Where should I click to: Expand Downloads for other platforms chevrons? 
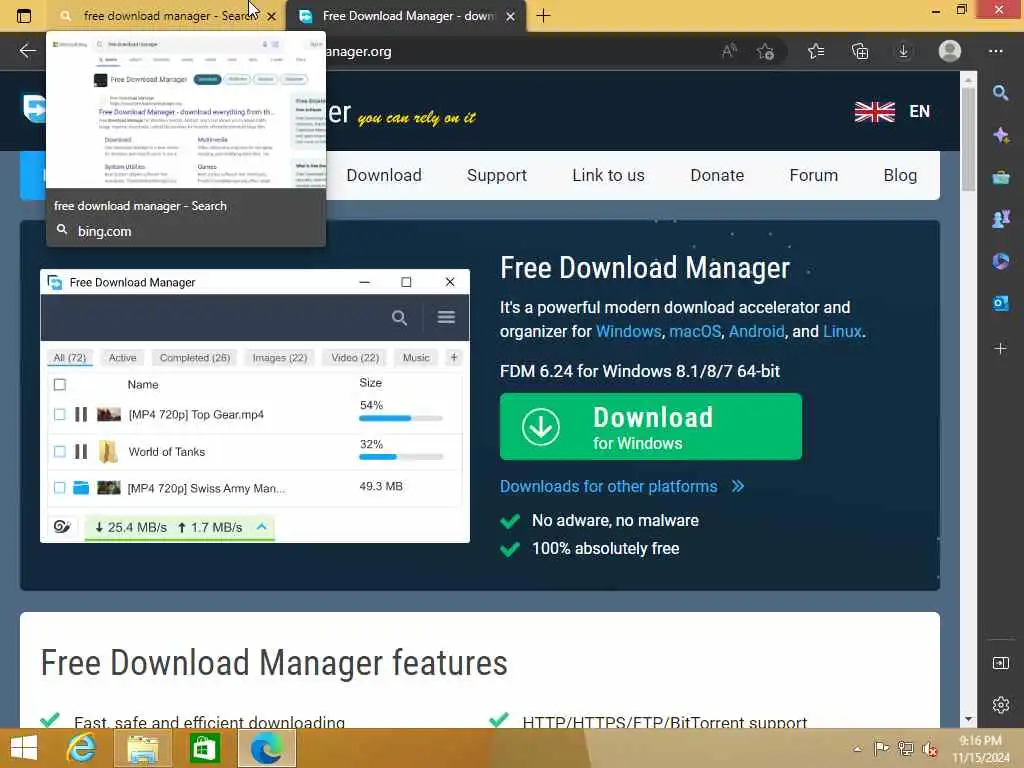(738, 487)
